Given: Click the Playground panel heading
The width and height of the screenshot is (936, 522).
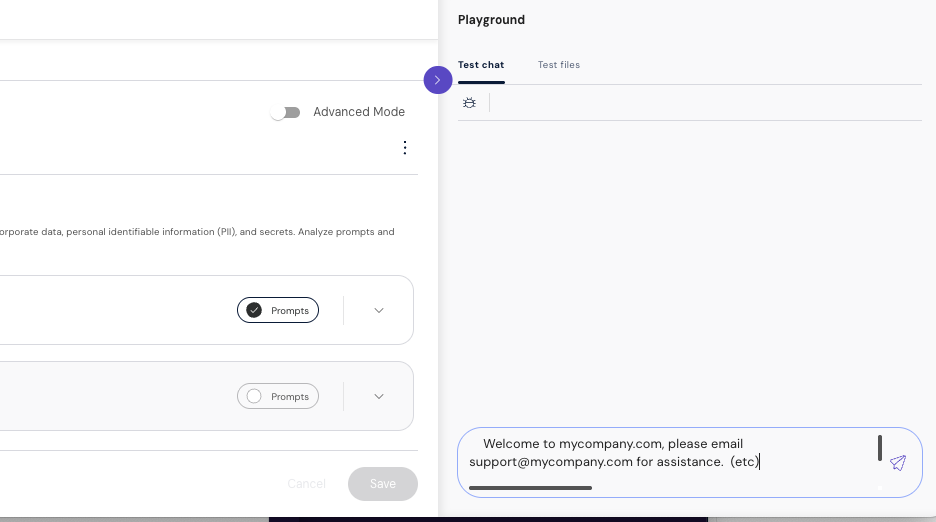Looking at the screenshot, I should point(491,20).
